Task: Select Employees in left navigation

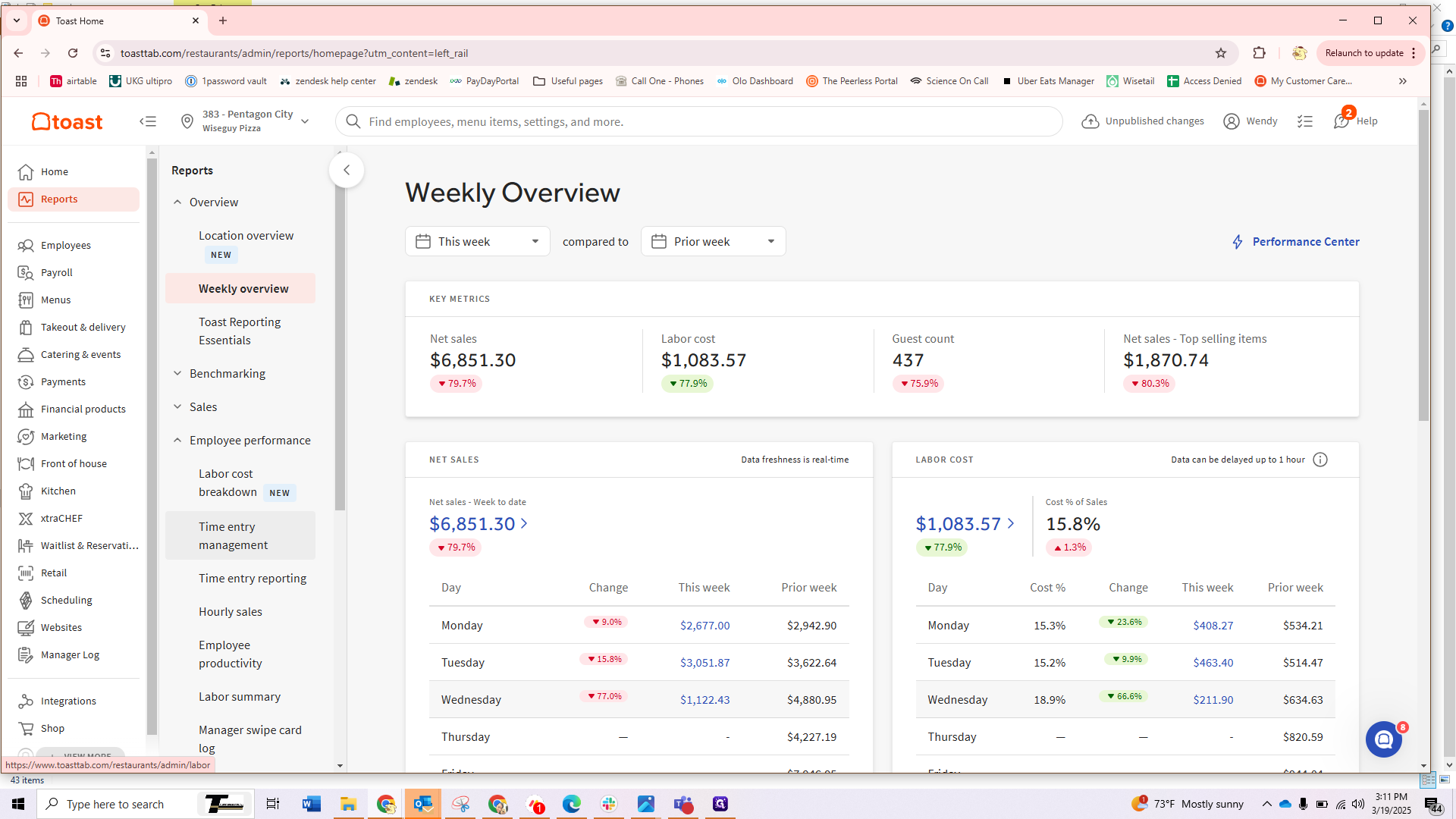Action: [74, 246]
